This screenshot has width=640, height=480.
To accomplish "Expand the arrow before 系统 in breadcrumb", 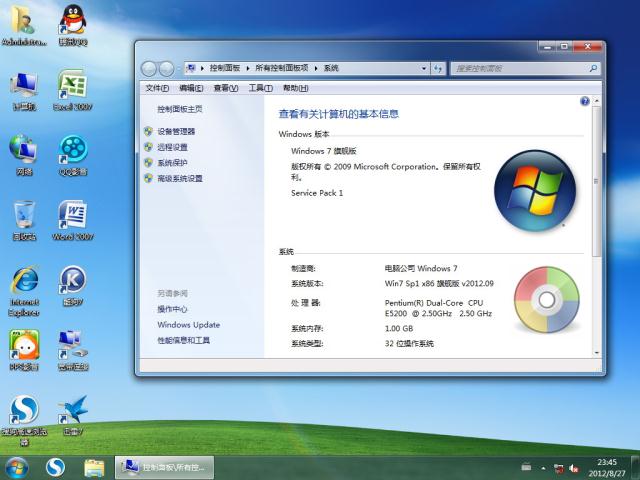I will click(x=316, y=68).
